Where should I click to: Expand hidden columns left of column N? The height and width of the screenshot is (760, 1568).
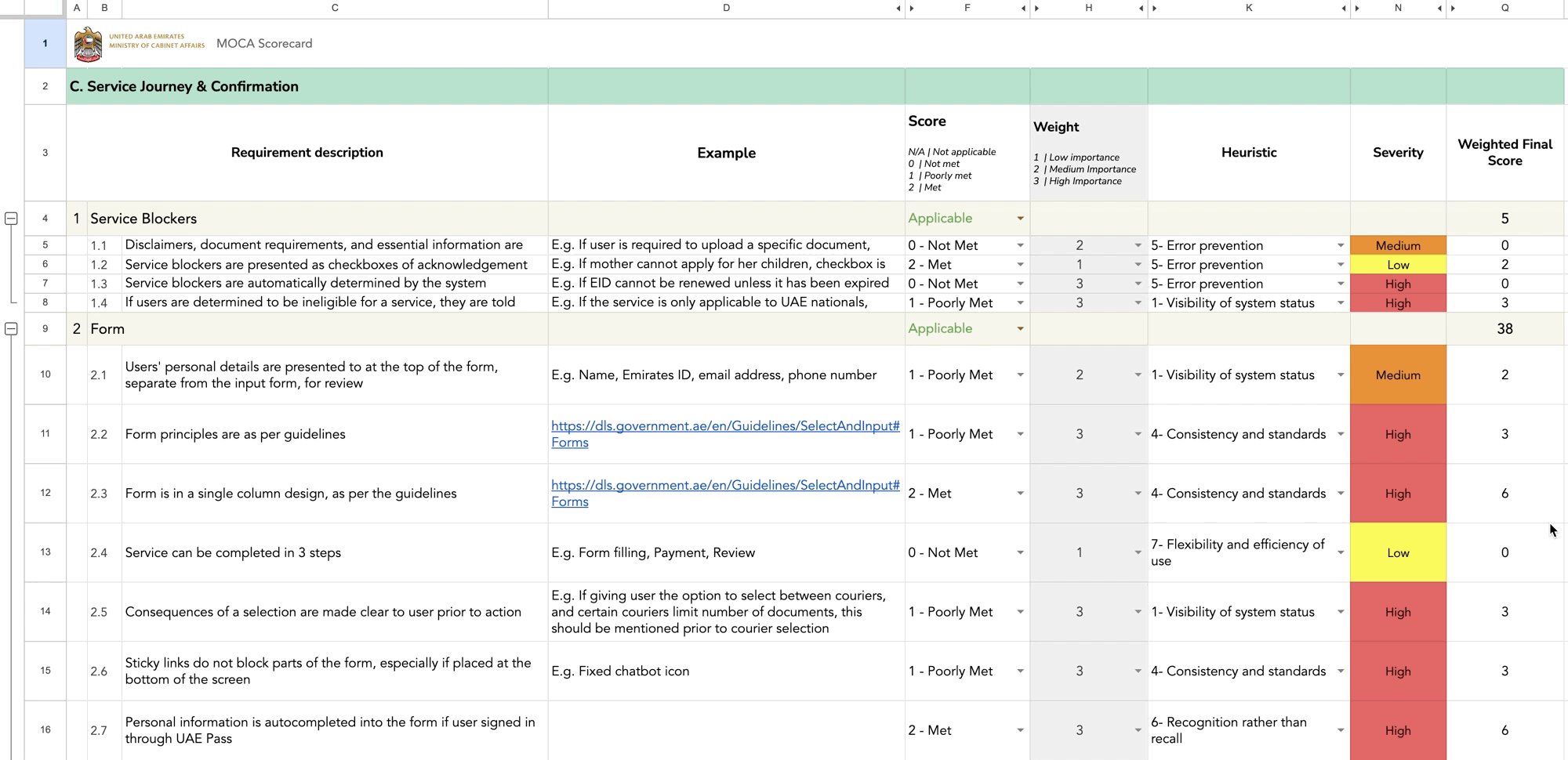pyautogui.click(x=1357, y=8)
